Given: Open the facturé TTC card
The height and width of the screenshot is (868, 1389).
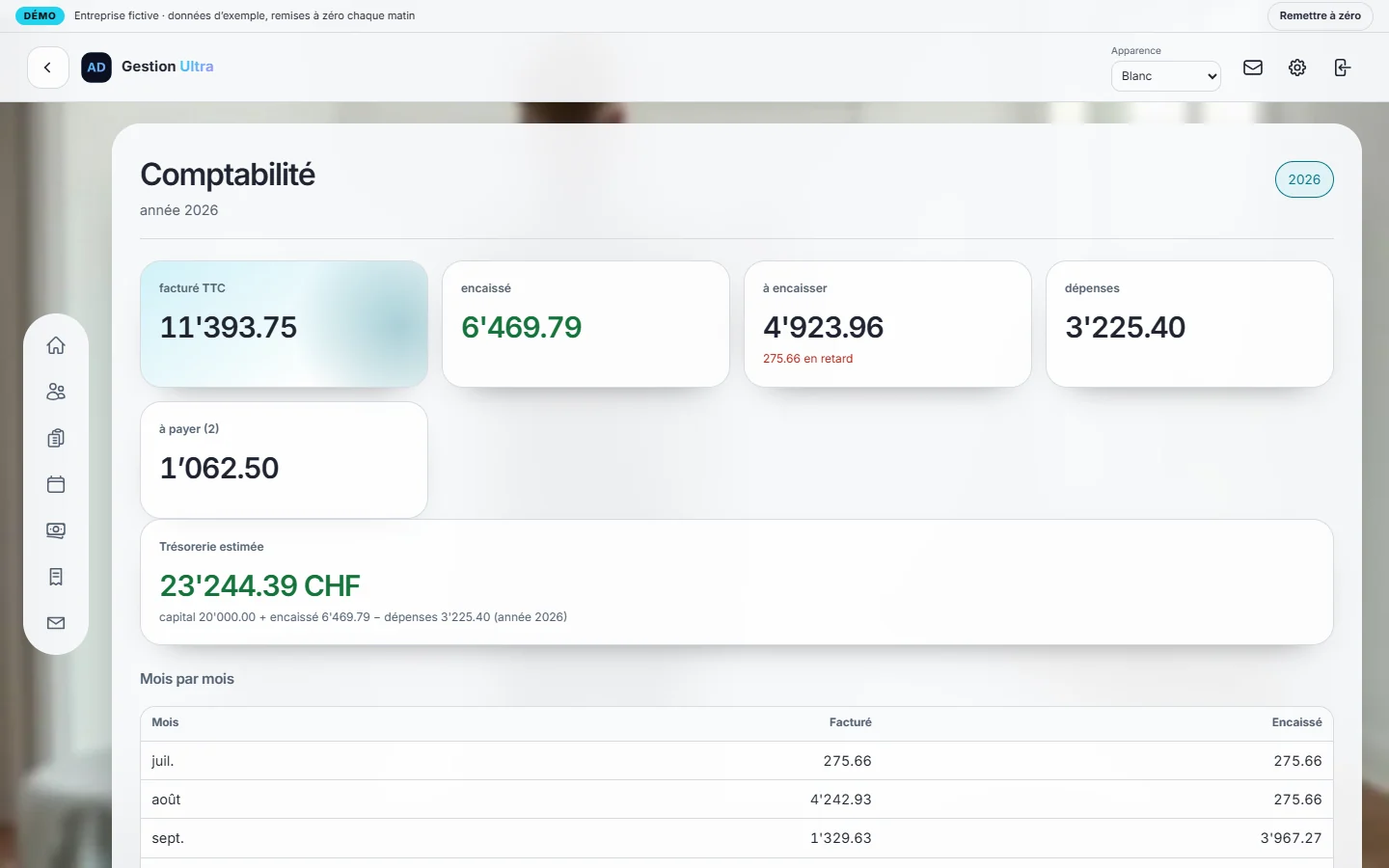Looking at the screenshot, I should pos(284,324).
